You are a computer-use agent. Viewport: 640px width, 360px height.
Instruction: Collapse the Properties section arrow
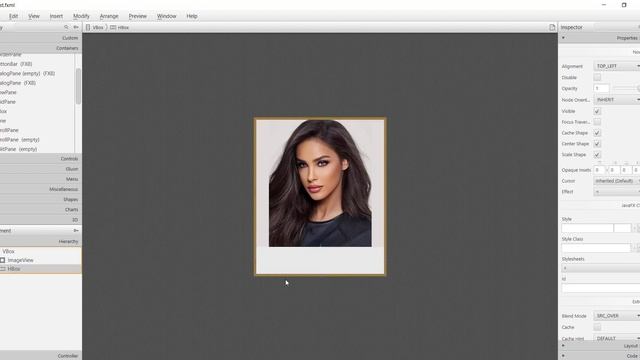(563, 38)
